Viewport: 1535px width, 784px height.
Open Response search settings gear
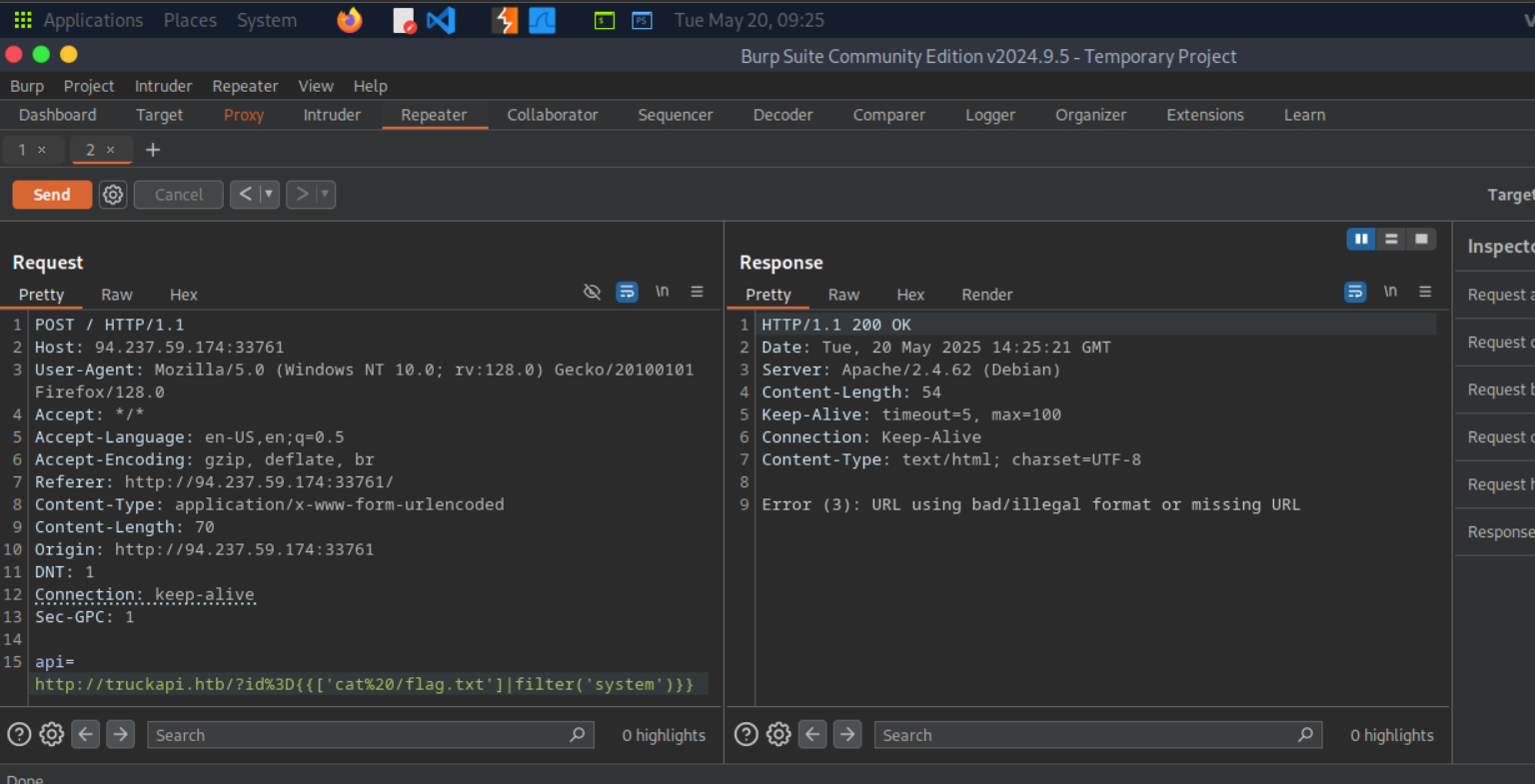778,735
